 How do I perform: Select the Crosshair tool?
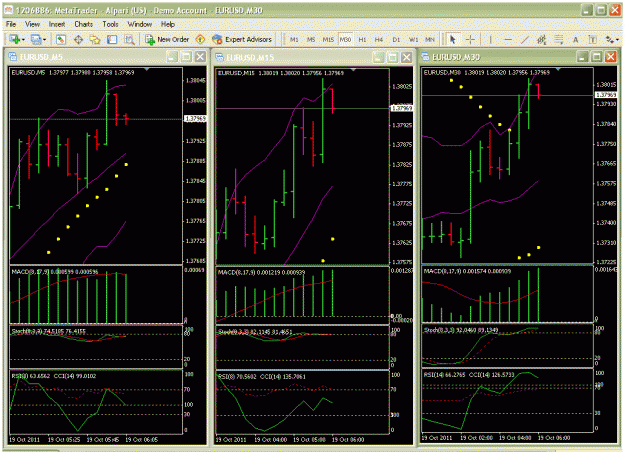coord(470,39)
